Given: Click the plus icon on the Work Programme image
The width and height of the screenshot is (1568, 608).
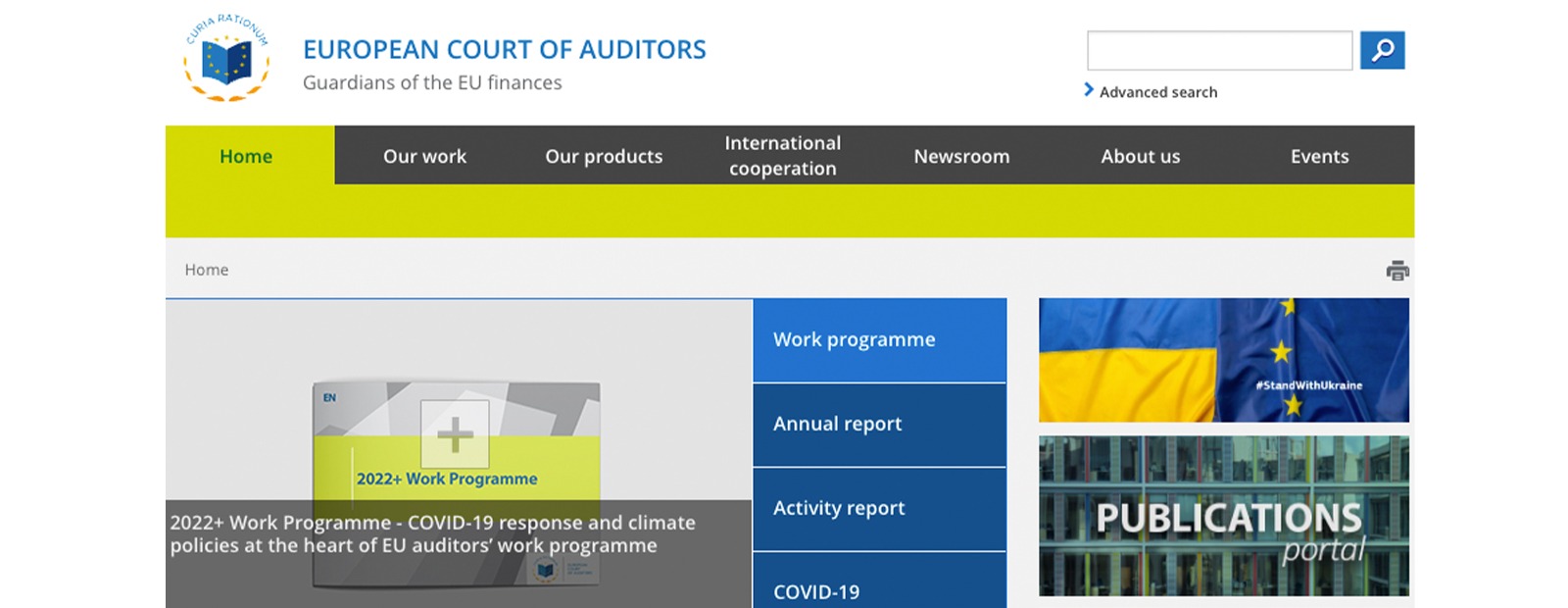Looking at the screenshot, I should tap(455, 434).
